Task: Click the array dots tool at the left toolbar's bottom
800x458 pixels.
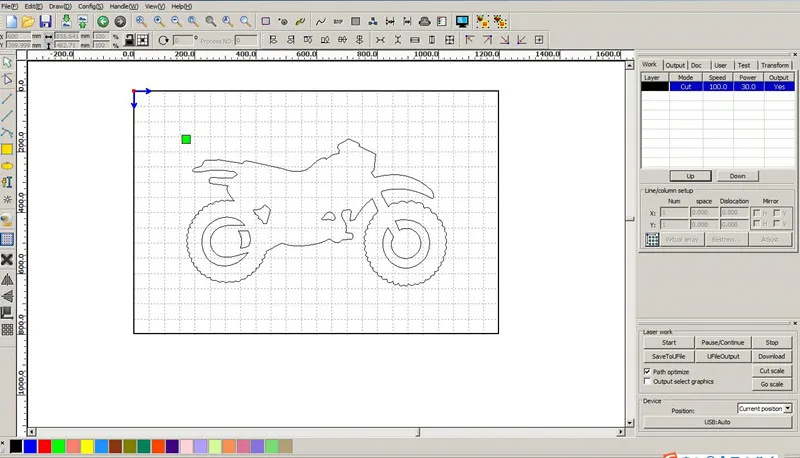Action: [7, 329]
